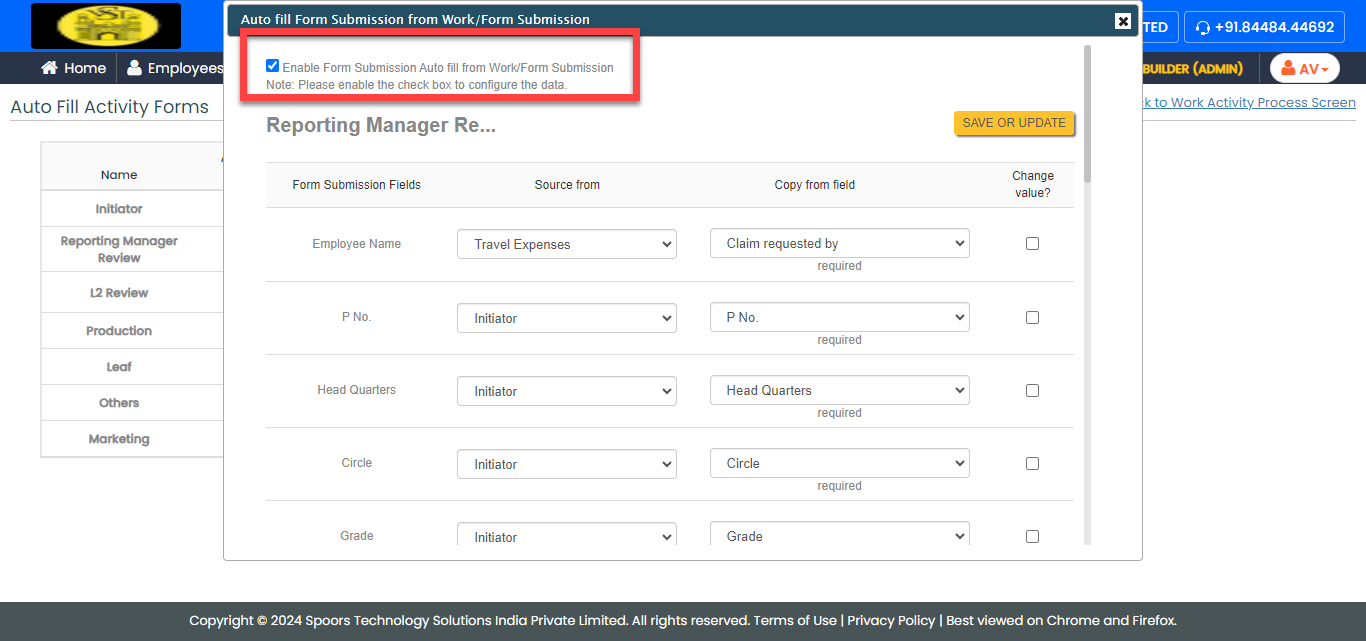
Task: Tick Change value for Employee Name
Action: [1032, 243]
